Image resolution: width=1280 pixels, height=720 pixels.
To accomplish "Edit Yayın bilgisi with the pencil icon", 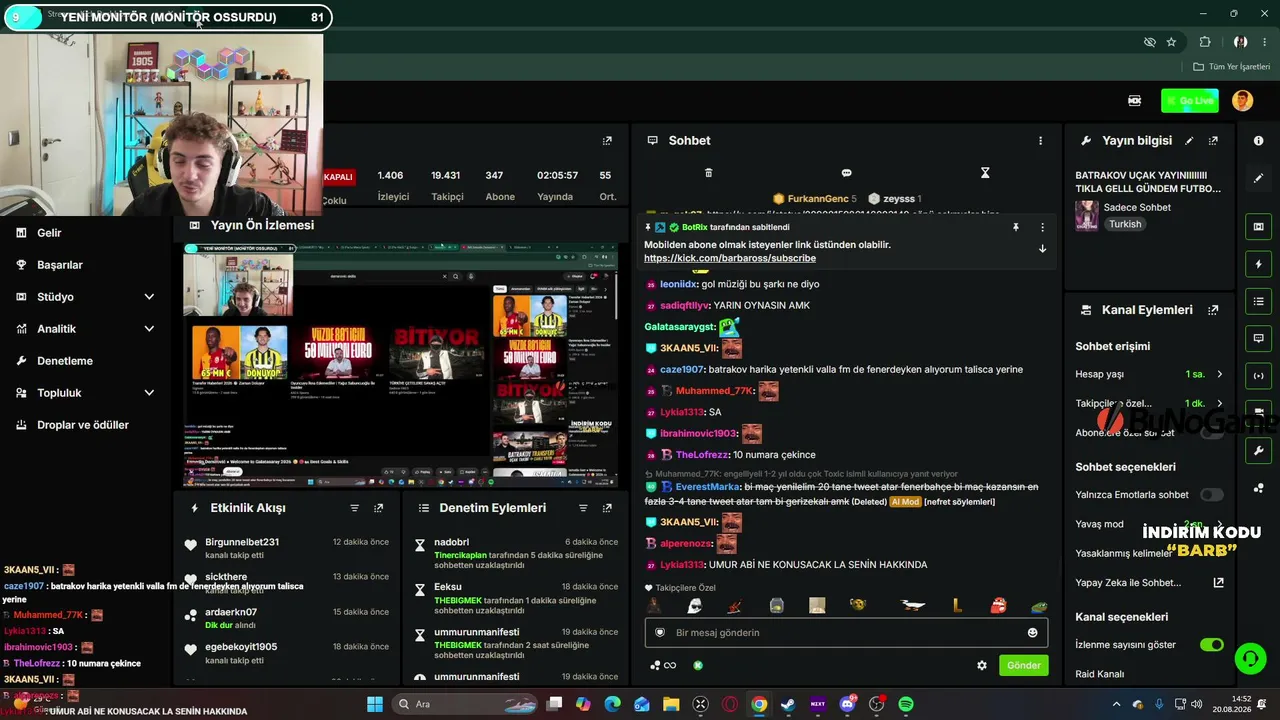I will pyautogui.click(x=1189, y=141).
